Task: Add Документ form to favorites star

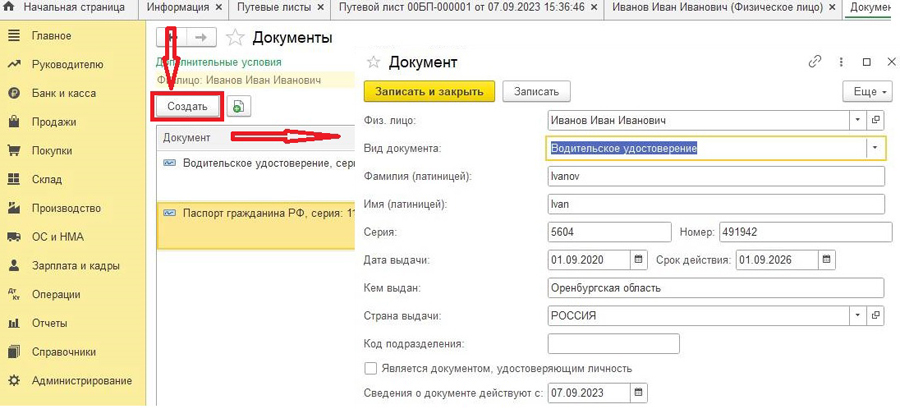Action: pos(373,62)
